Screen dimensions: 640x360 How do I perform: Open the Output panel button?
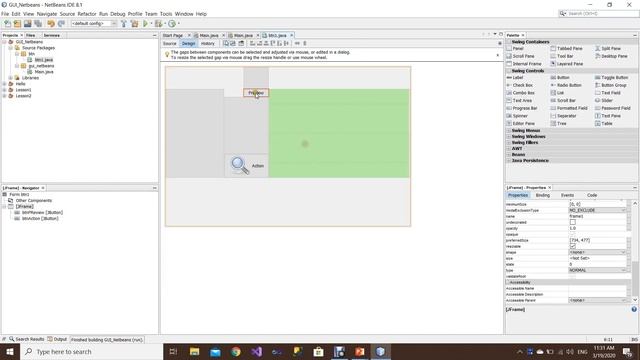coord(57,339)
